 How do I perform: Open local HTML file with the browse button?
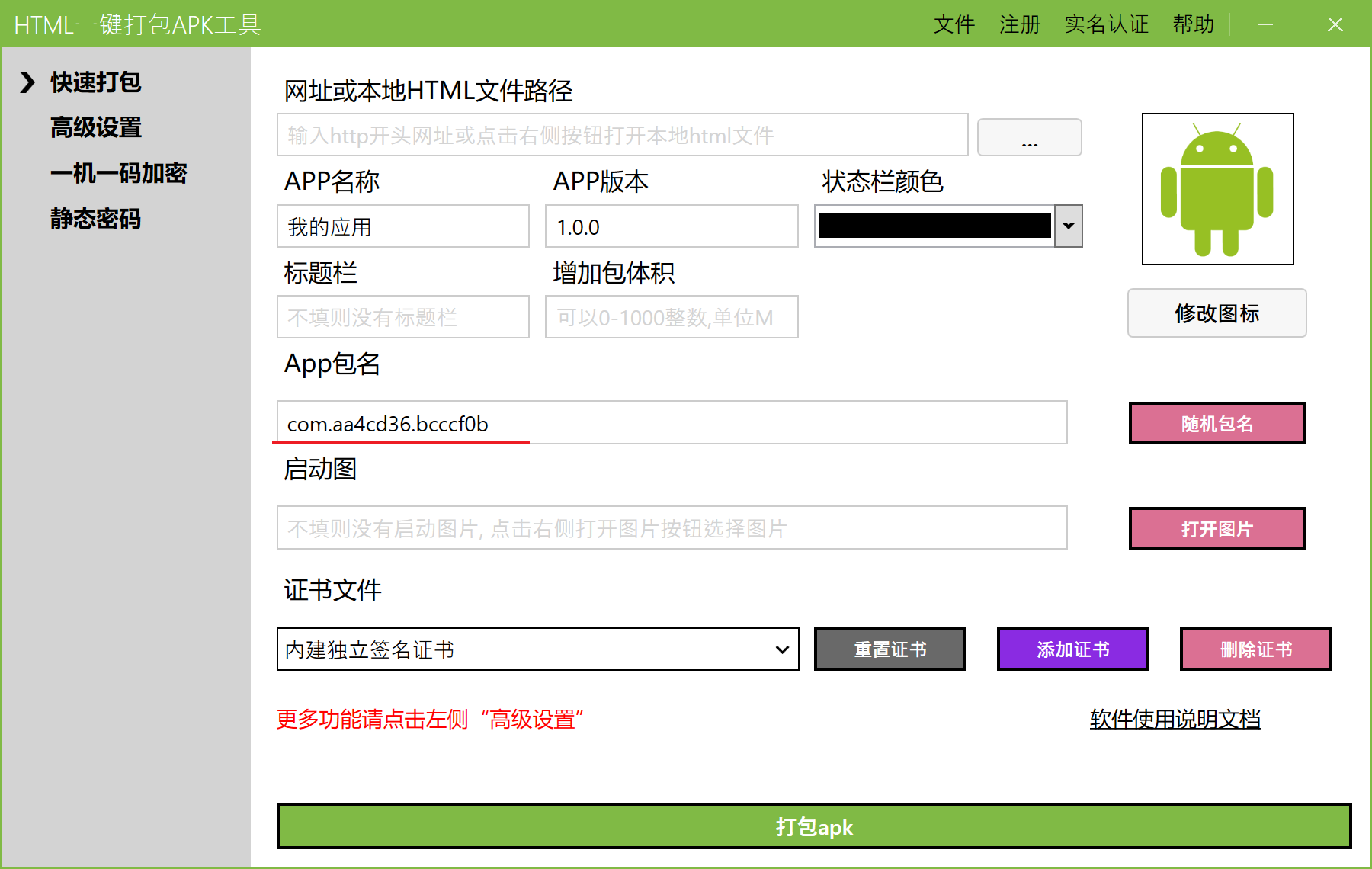(1029, 137)
